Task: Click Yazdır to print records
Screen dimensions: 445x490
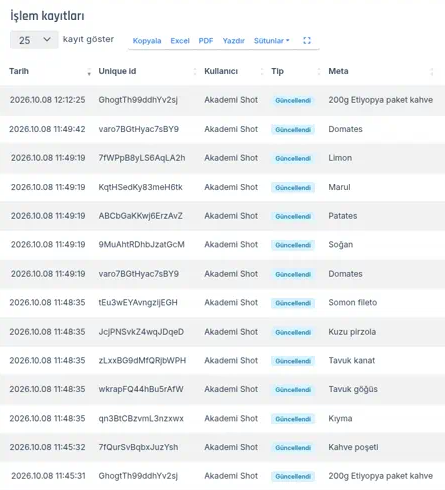Action: (x=234, y=41)
